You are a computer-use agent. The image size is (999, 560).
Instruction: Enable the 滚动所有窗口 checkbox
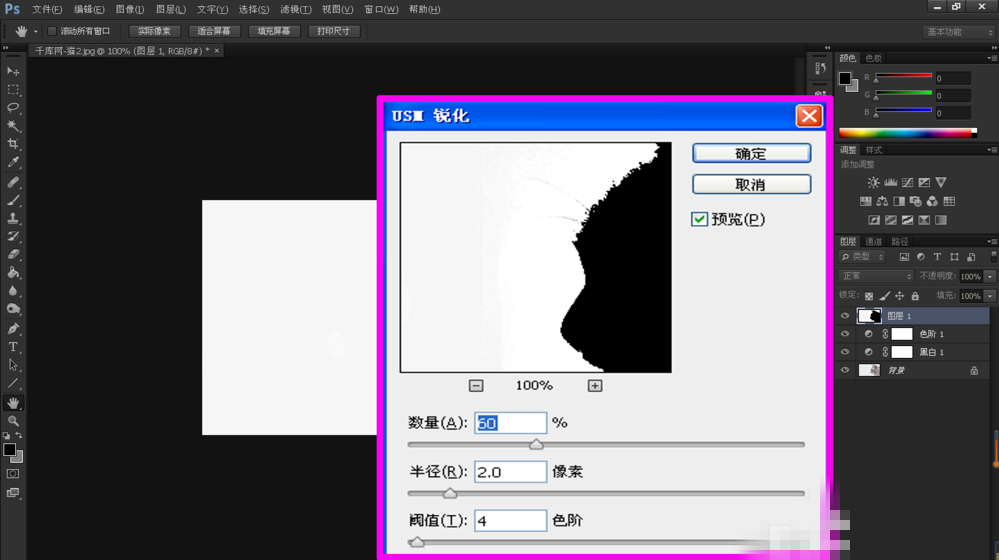tap(52, 31)
